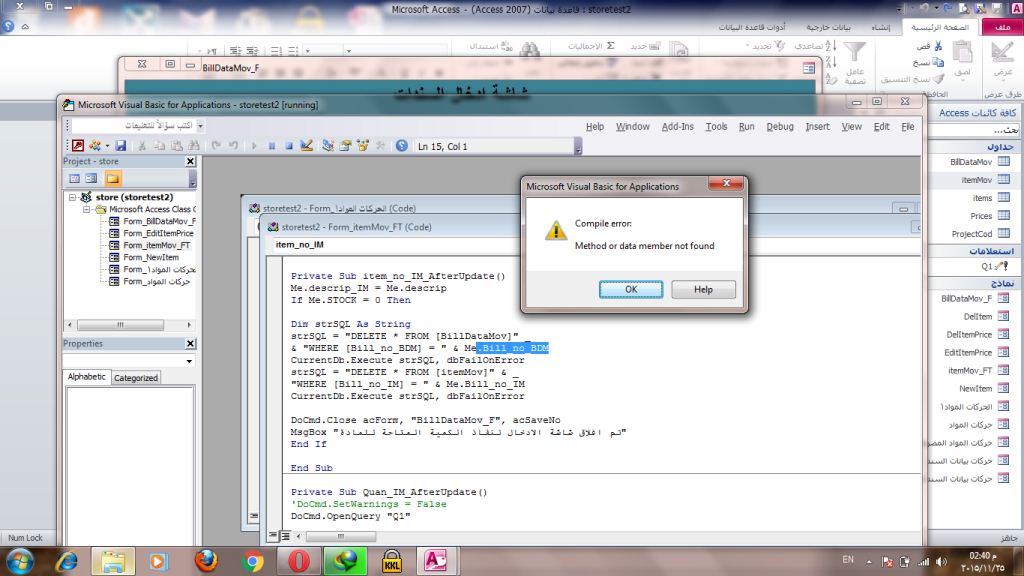Click the Insert object icon in VBA toolbar

click(95, 146)
